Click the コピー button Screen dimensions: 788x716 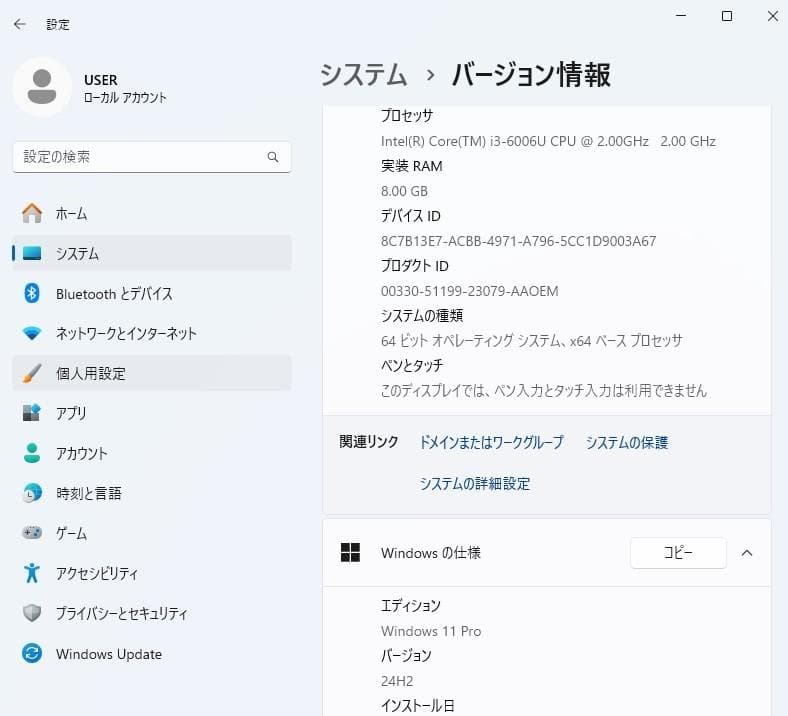(678, 553)
